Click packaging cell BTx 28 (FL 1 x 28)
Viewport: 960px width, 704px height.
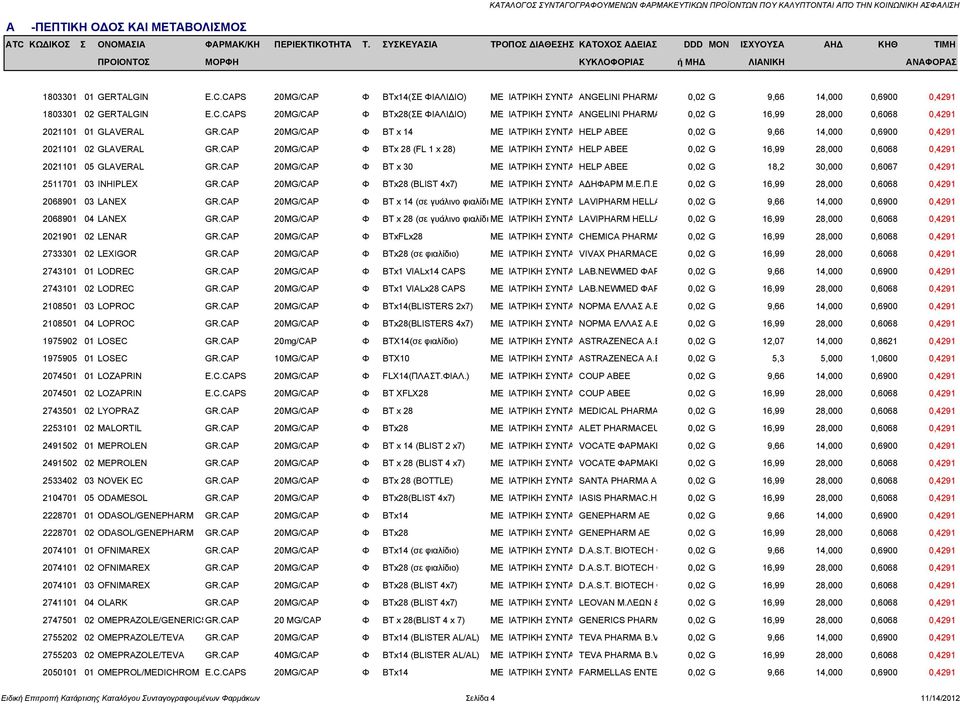pyautogui.click(x=419, y=149)
